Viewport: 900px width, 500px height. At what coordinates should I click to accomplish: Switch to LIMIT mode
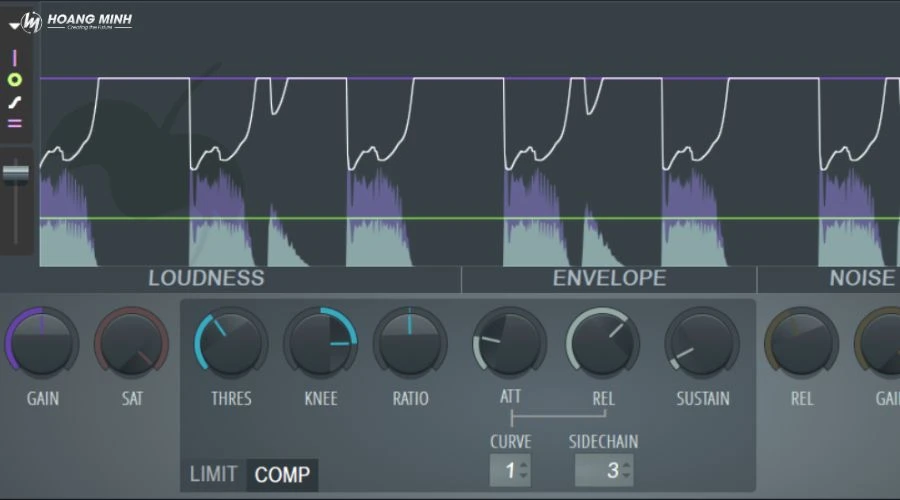click(x=214, y=475)
